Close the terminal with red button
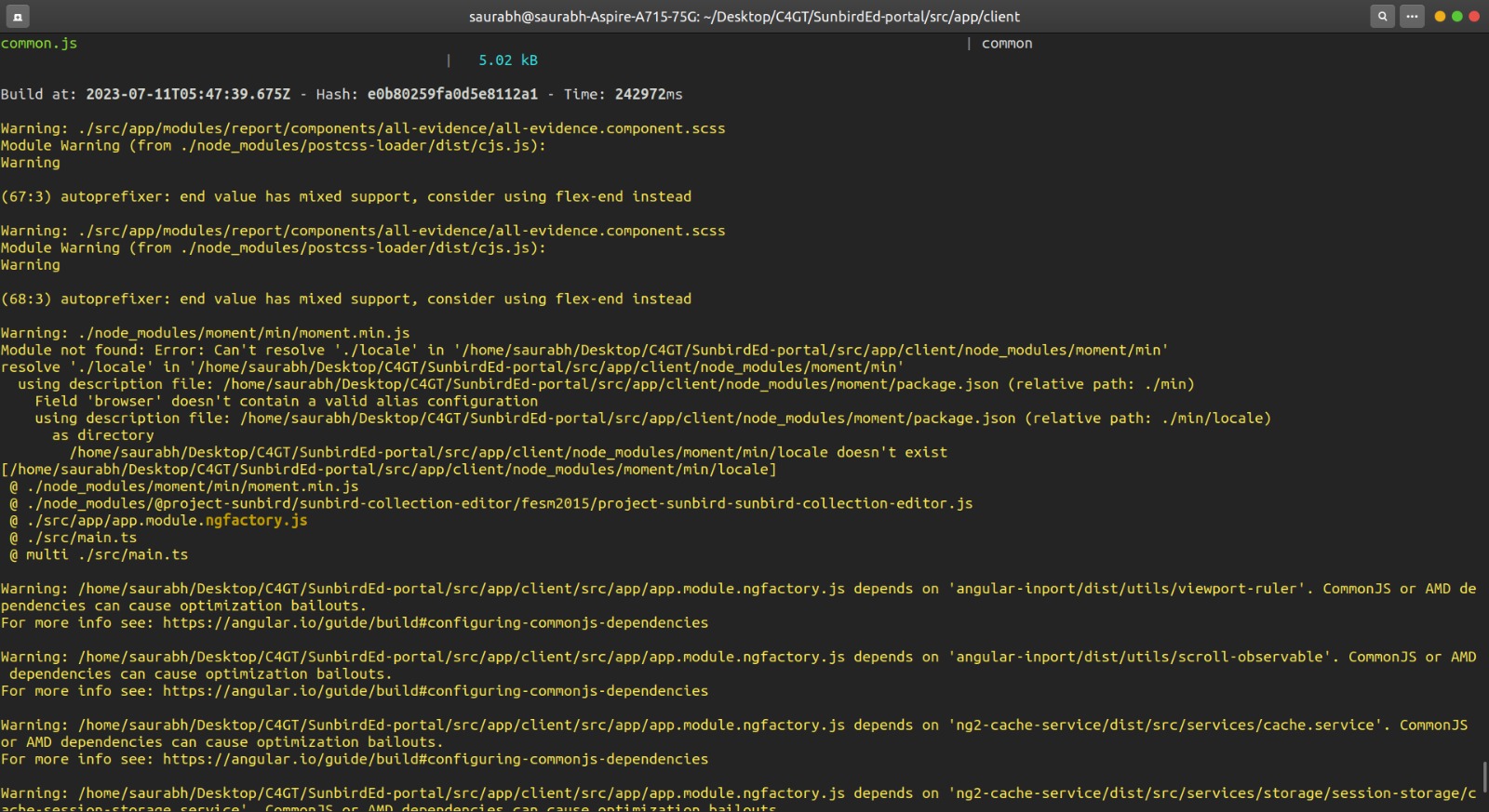Viewport: 1489px width, 812px height. (x=1473, y=16)
